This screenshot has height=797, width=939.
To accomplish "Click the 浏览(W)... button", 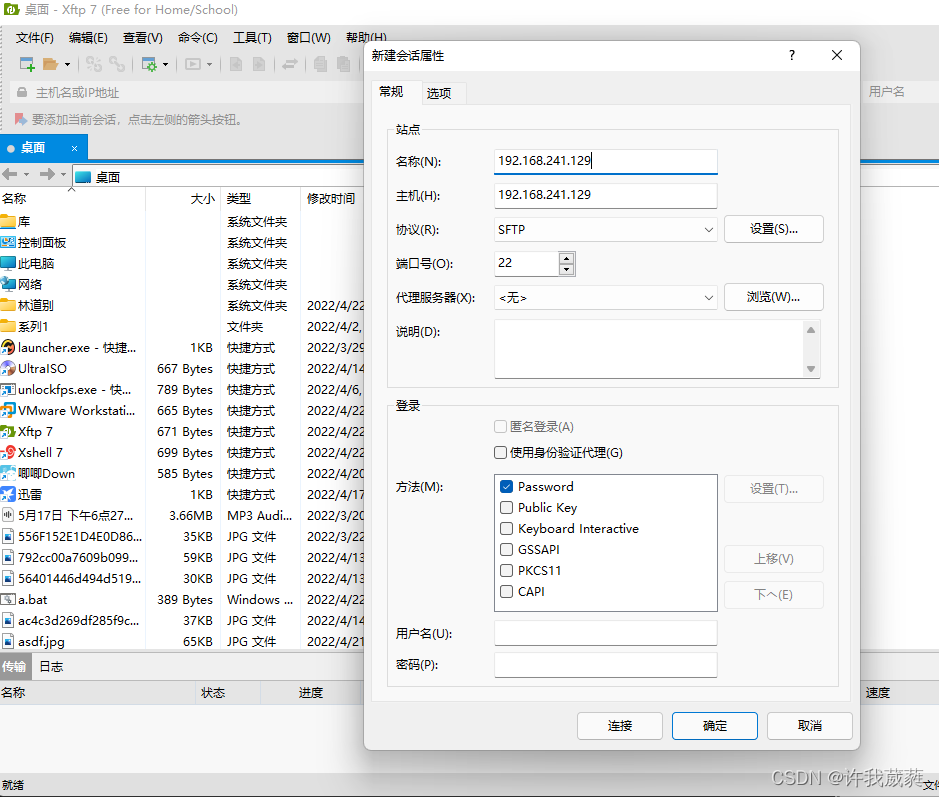I will [774, 297].
